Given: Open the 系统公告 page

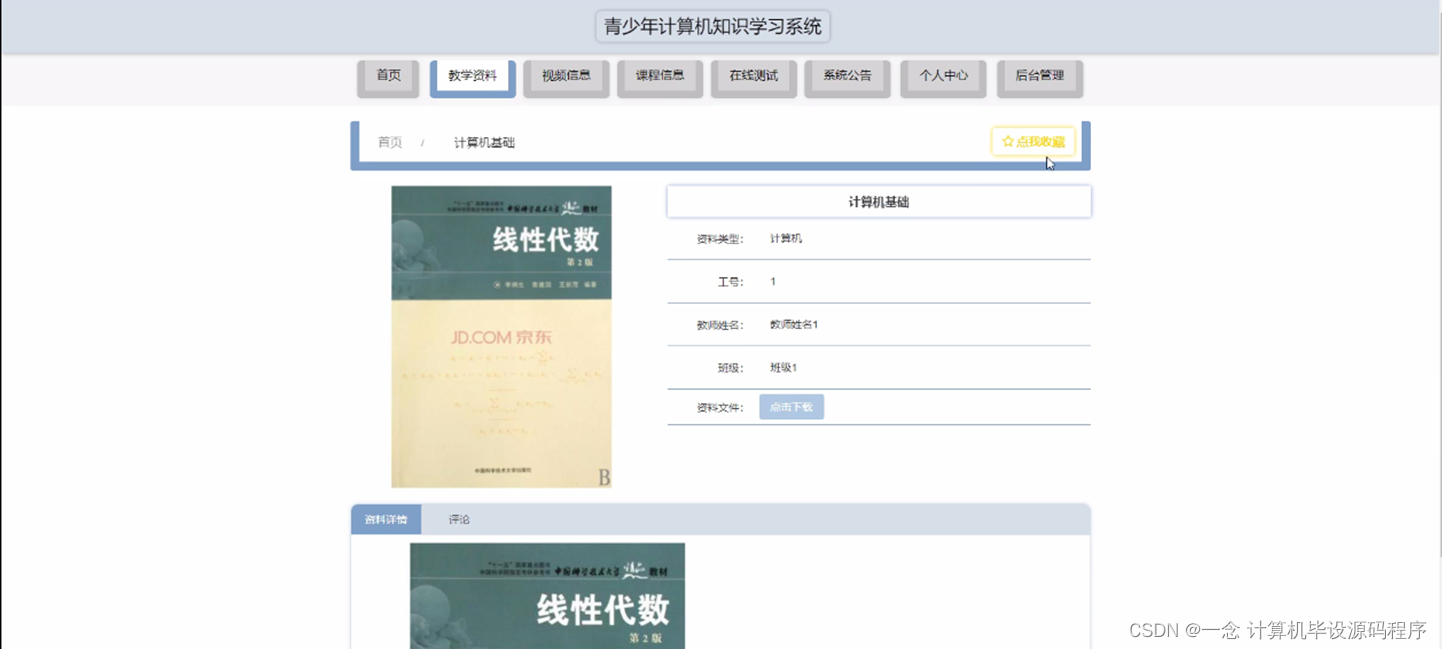Looking at the screenshot, I should click(x=847, y=77).
